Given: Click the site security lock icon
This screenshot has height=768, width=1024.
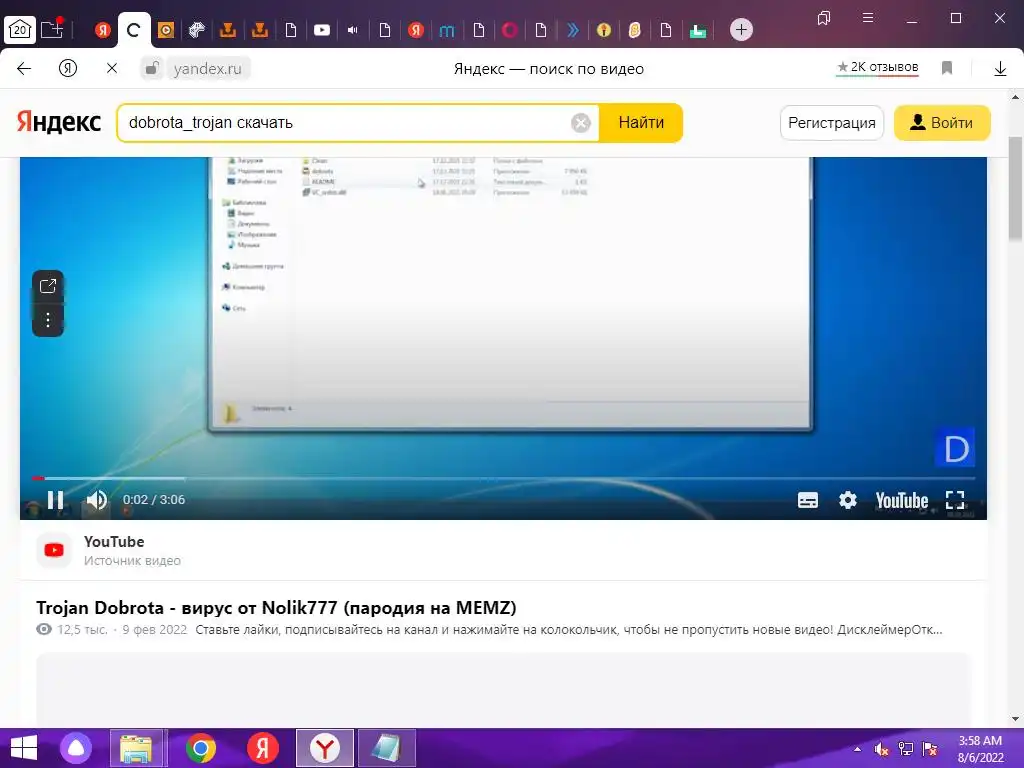Looking at the screenshot, I should coord(152,68).
